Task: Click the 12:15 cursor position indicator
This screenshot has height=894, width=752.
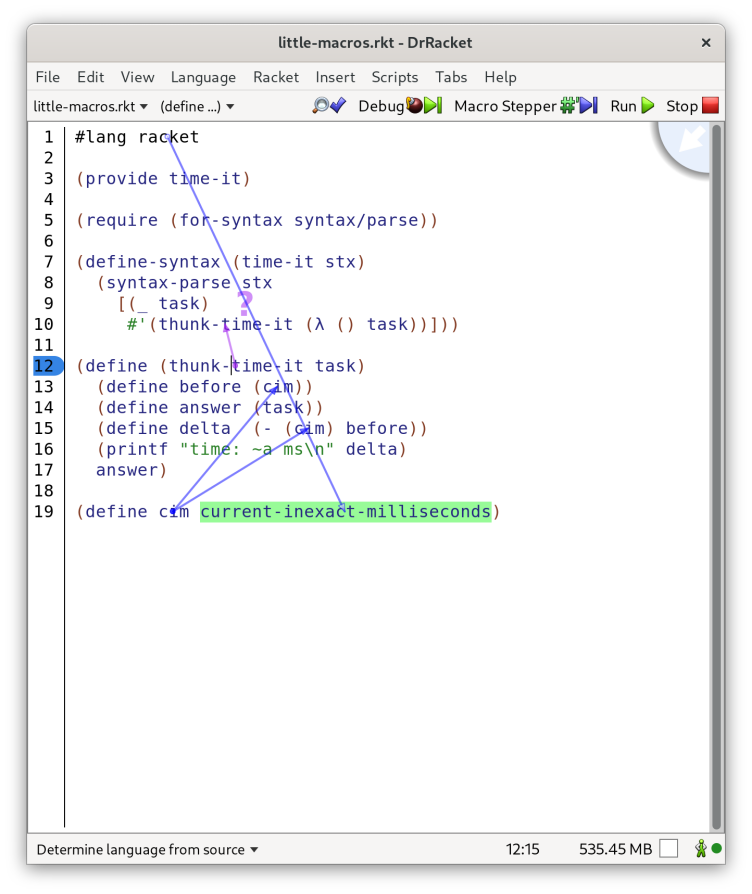Action: (522, 849)
